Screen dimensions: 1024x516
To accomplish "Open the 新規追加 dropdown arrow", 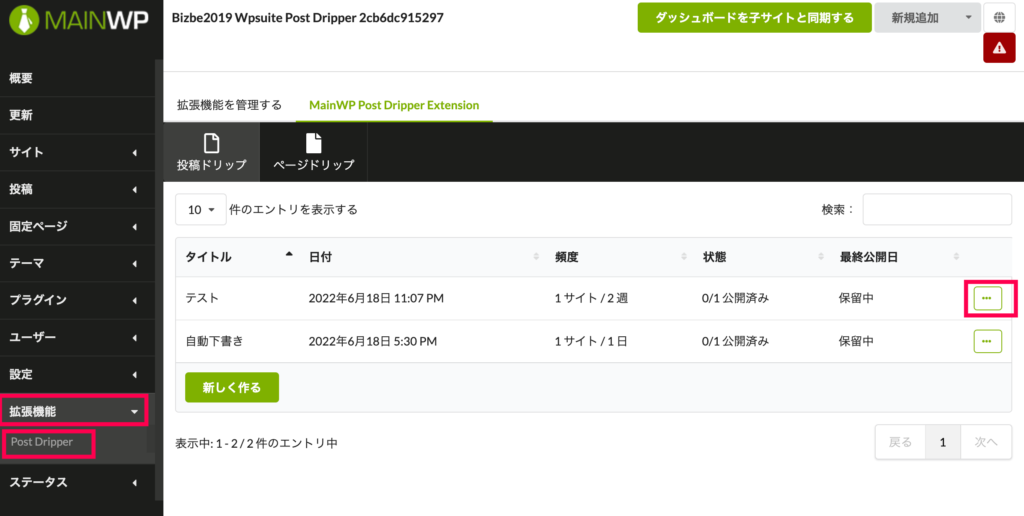I will point(968,18).
